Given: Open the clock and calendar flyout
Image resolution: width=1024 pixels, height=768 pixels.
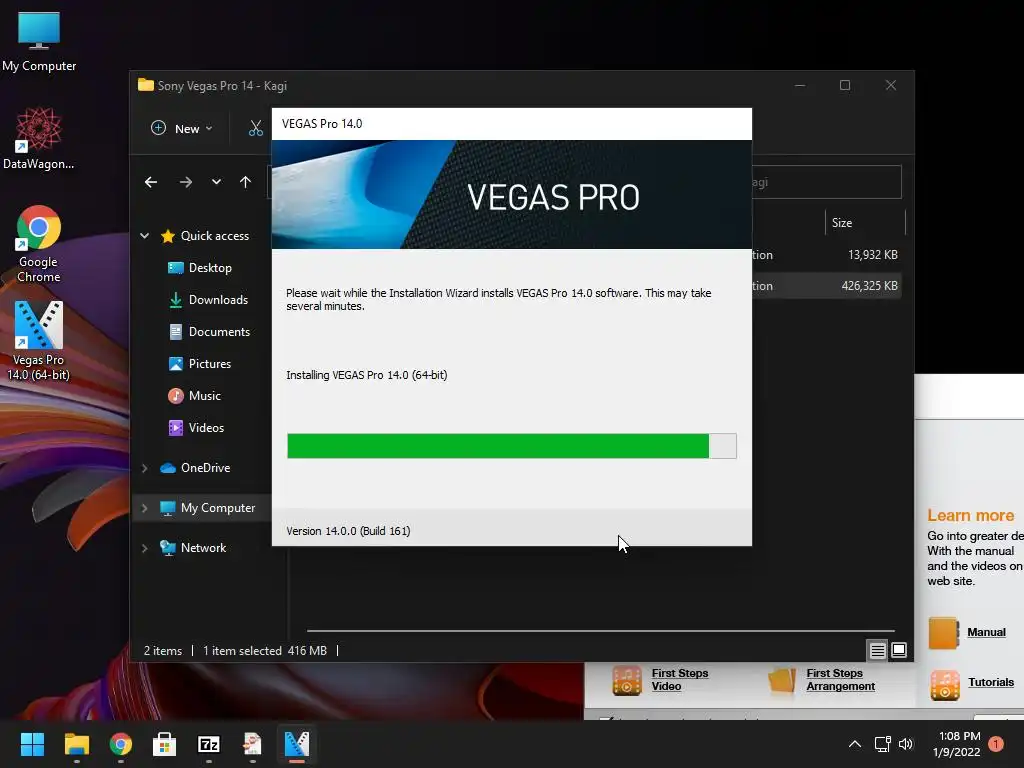Looking at the screenshot, I should pyautogui.click(x=957, y=744).
